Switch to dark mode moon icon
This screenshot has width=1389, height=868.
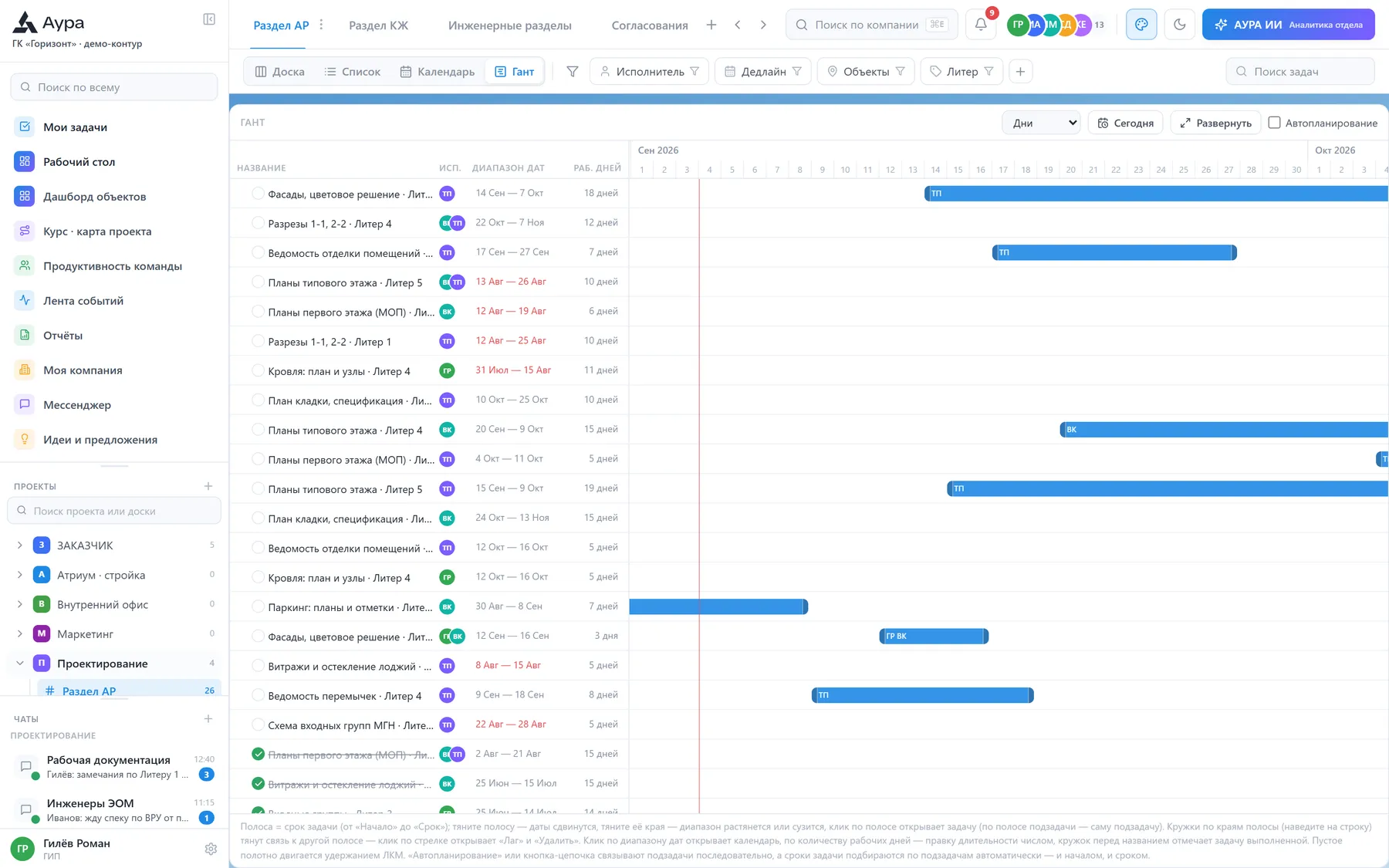[x=1179, y=25]
